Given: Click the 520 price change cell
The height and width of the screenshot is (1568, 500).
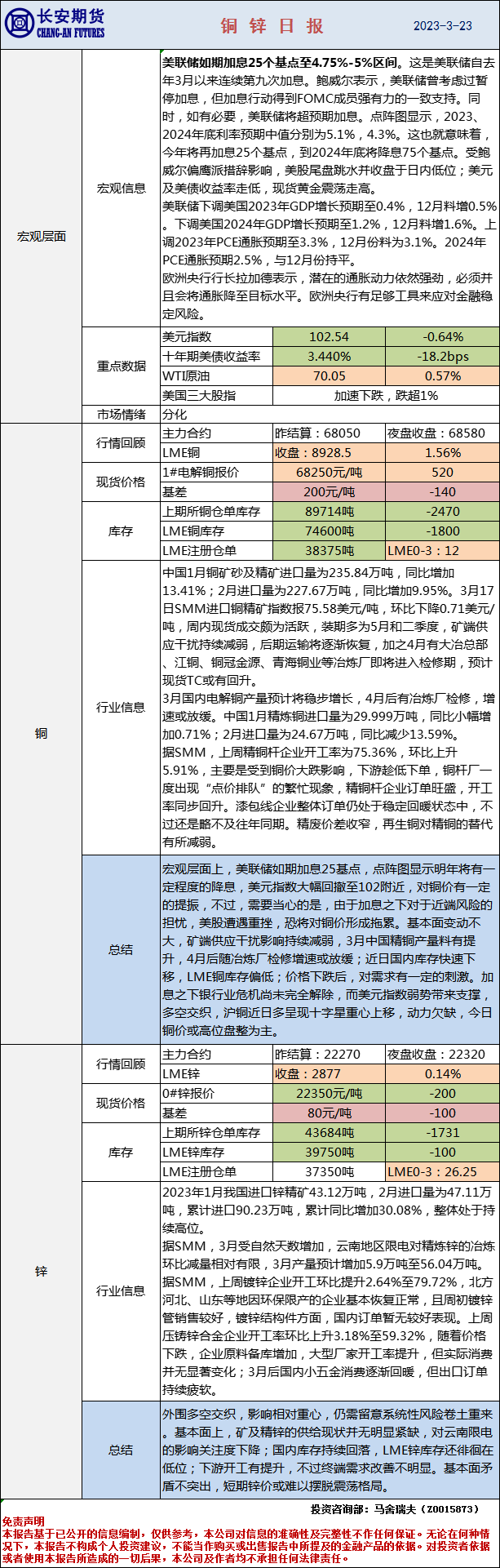Looking at the screenshot, I should (442, 473).
